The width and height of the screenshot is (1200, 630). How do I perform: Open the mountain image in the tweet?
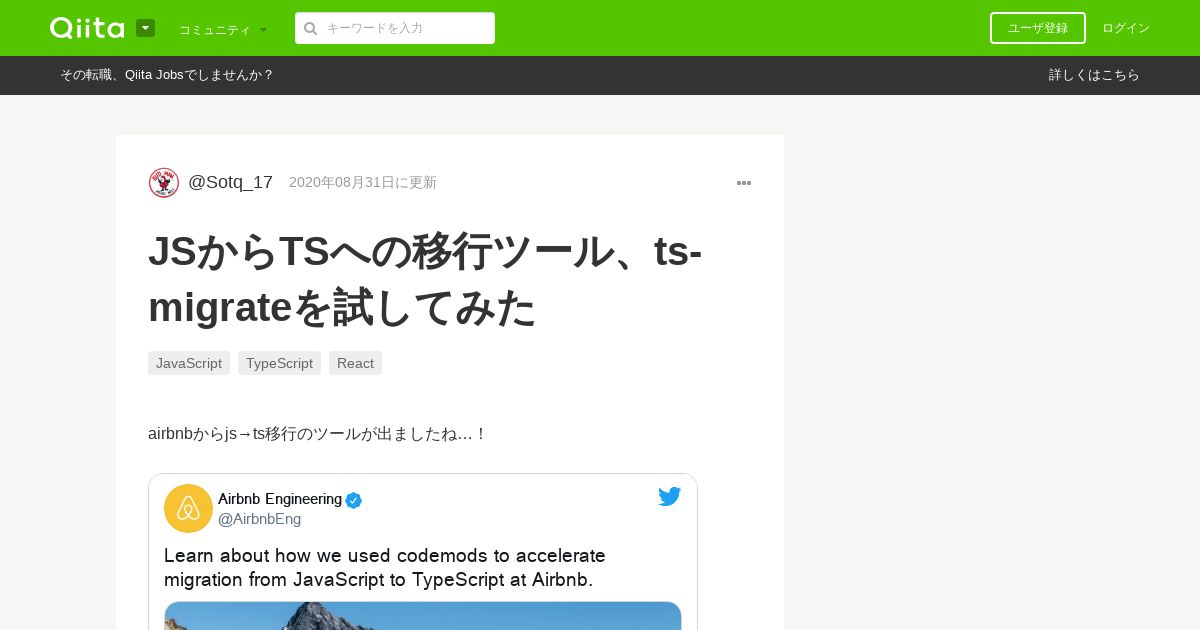(x=423, y=616)
